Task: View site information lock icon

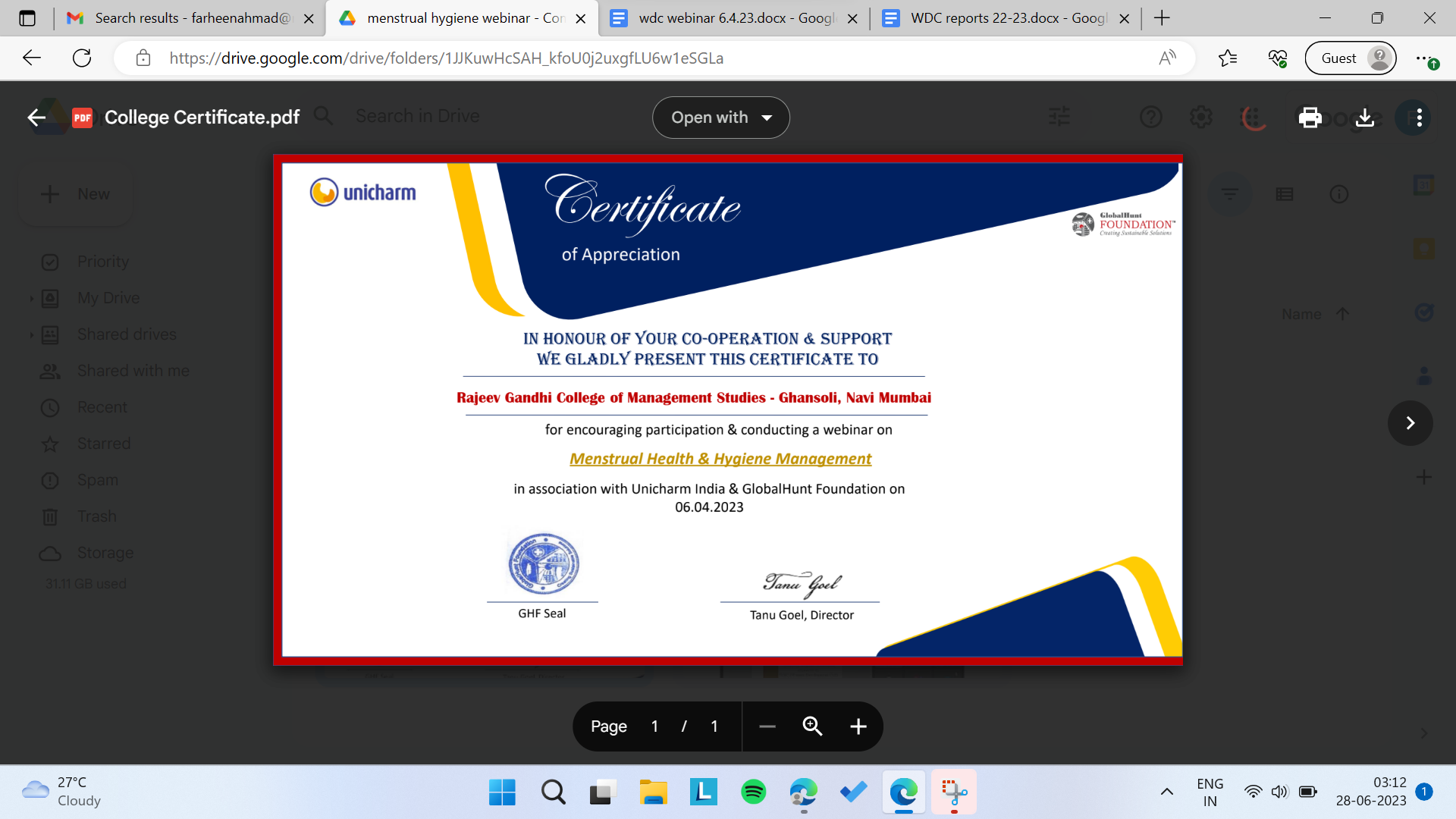Action: [143, 58]
